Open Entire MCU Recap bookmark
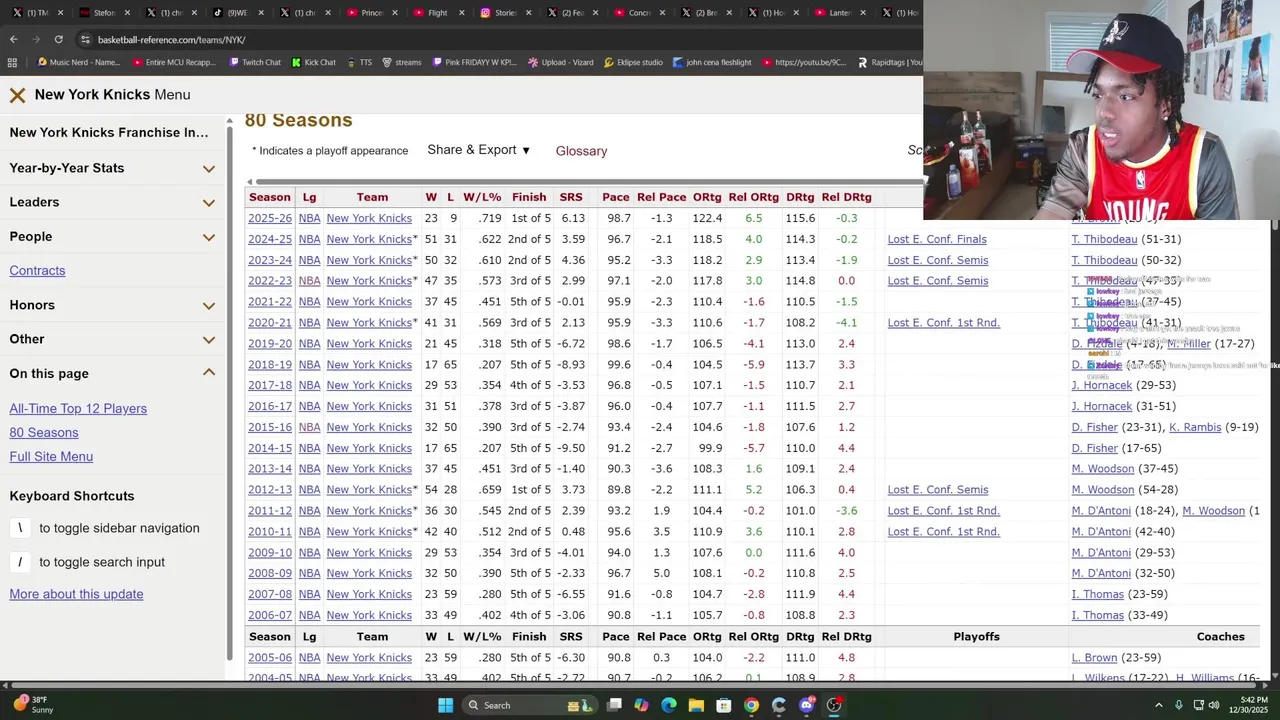Image resolution: width=1280 pixels, height=720 pixels. coord(173,62)
